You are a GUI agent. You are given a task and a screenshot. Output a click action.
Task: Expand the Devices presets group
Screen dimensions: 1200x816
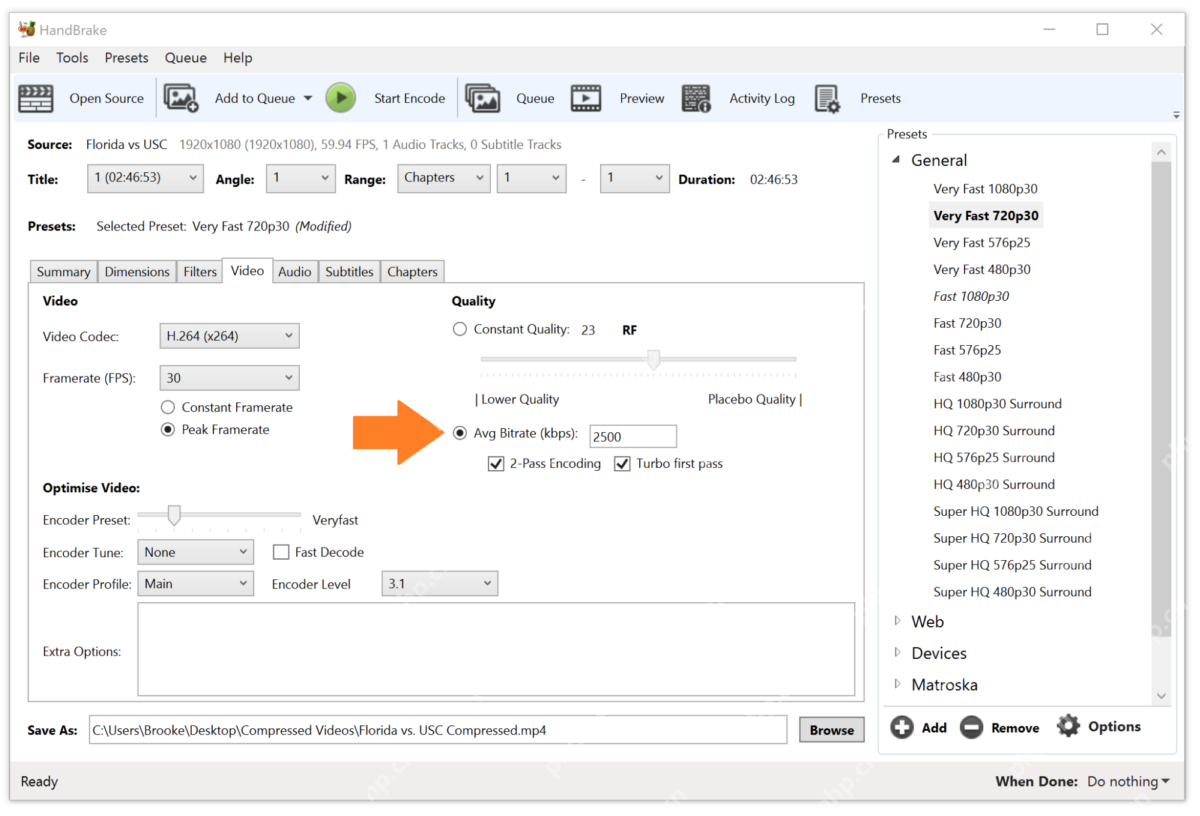click(x=897, y=653)
